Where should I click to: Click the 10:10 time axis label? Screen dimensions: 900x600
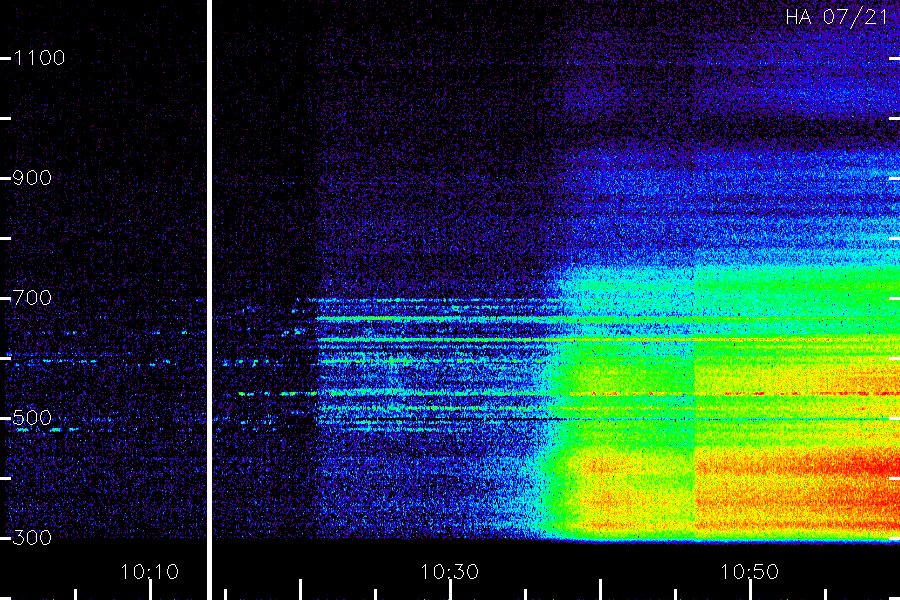tap(150, 572)
